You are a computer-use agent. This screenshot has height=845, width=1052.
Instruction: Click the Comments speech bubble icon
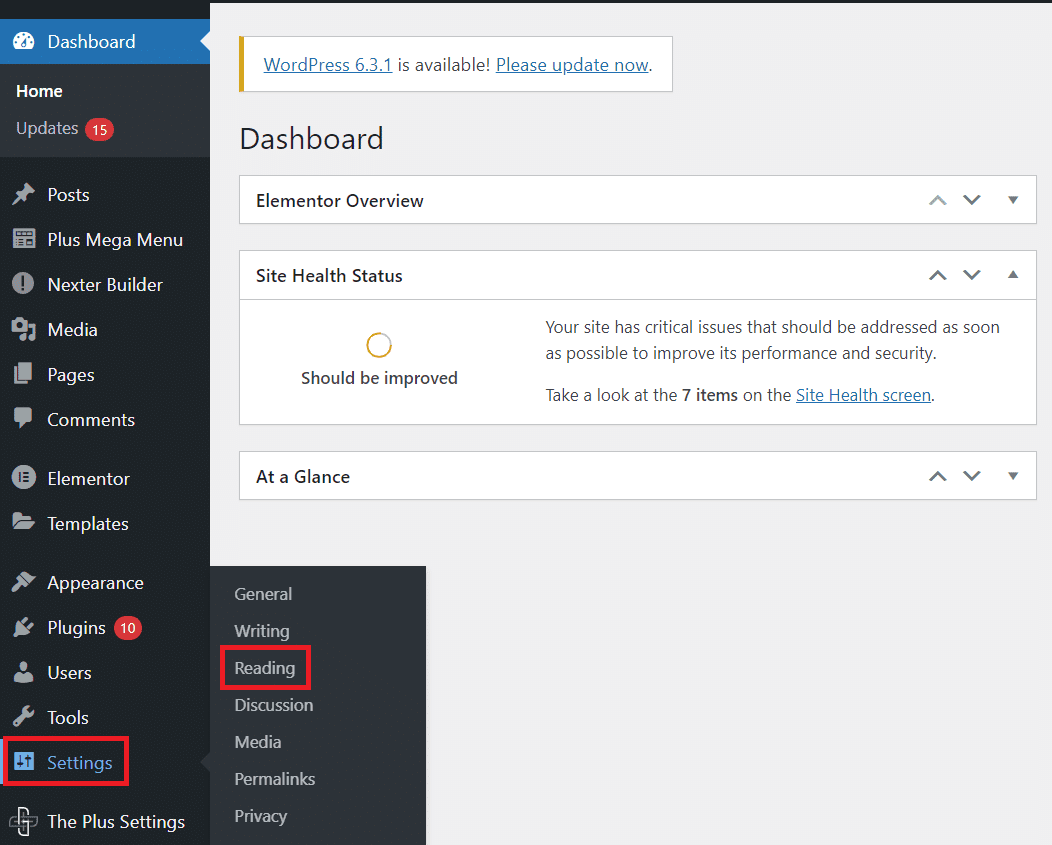tap(24, 419)
